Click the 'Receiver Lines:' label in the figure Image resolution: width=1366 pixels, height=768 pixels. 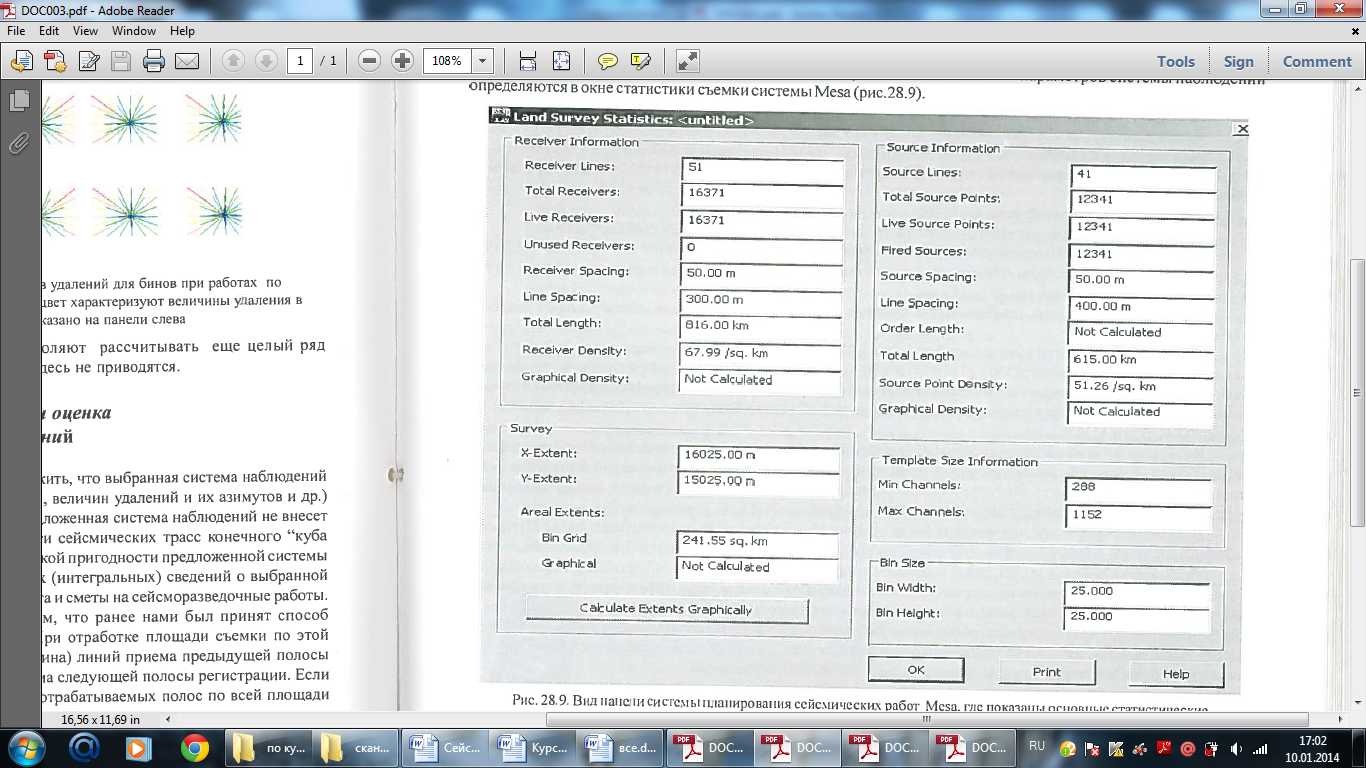click(570, 166)
